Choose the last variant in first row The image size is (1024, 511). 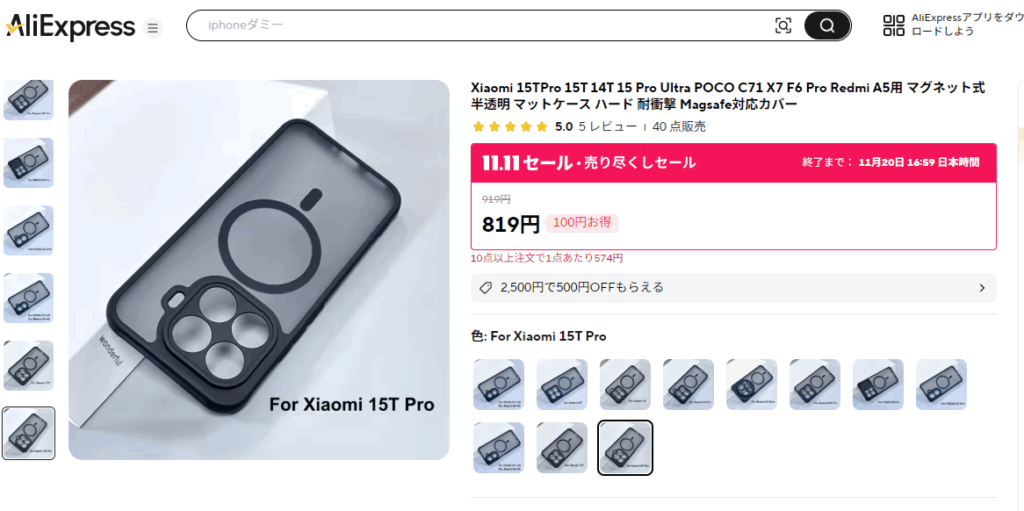941,384
